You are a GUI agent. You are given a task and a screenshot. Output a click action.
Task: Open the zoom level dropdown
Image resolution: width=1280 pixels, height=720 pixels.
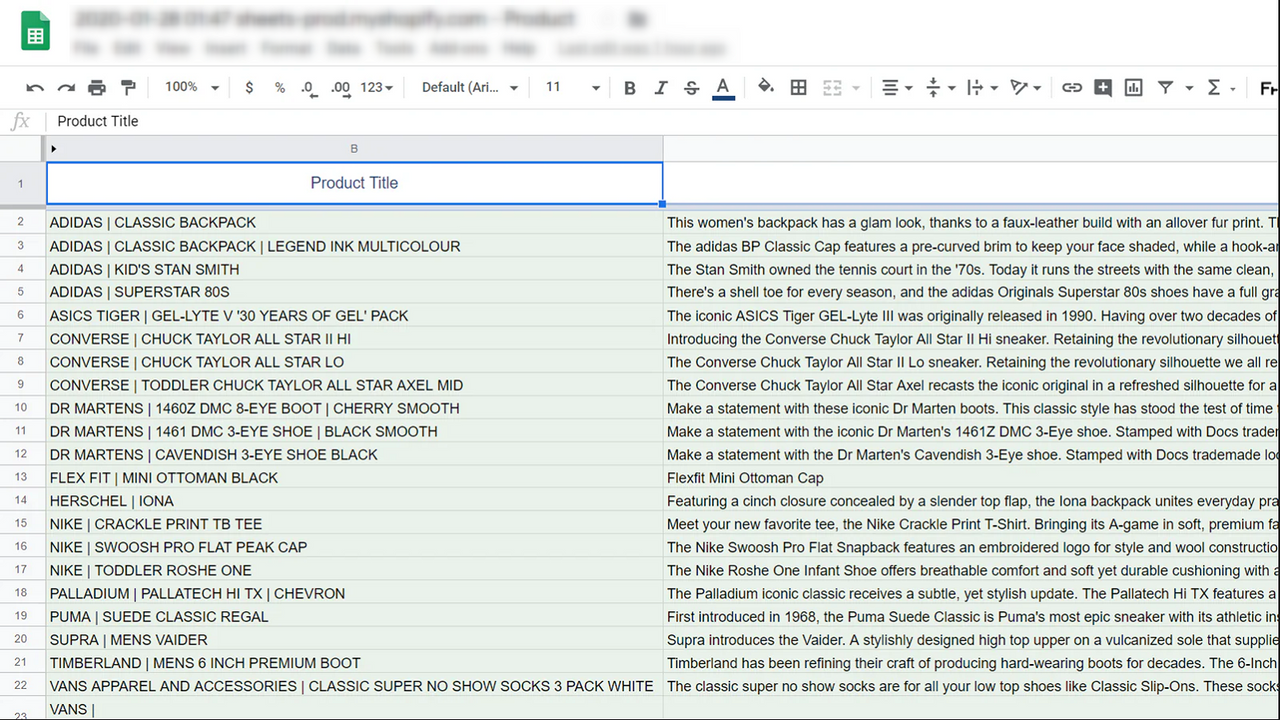coord(190,87)
